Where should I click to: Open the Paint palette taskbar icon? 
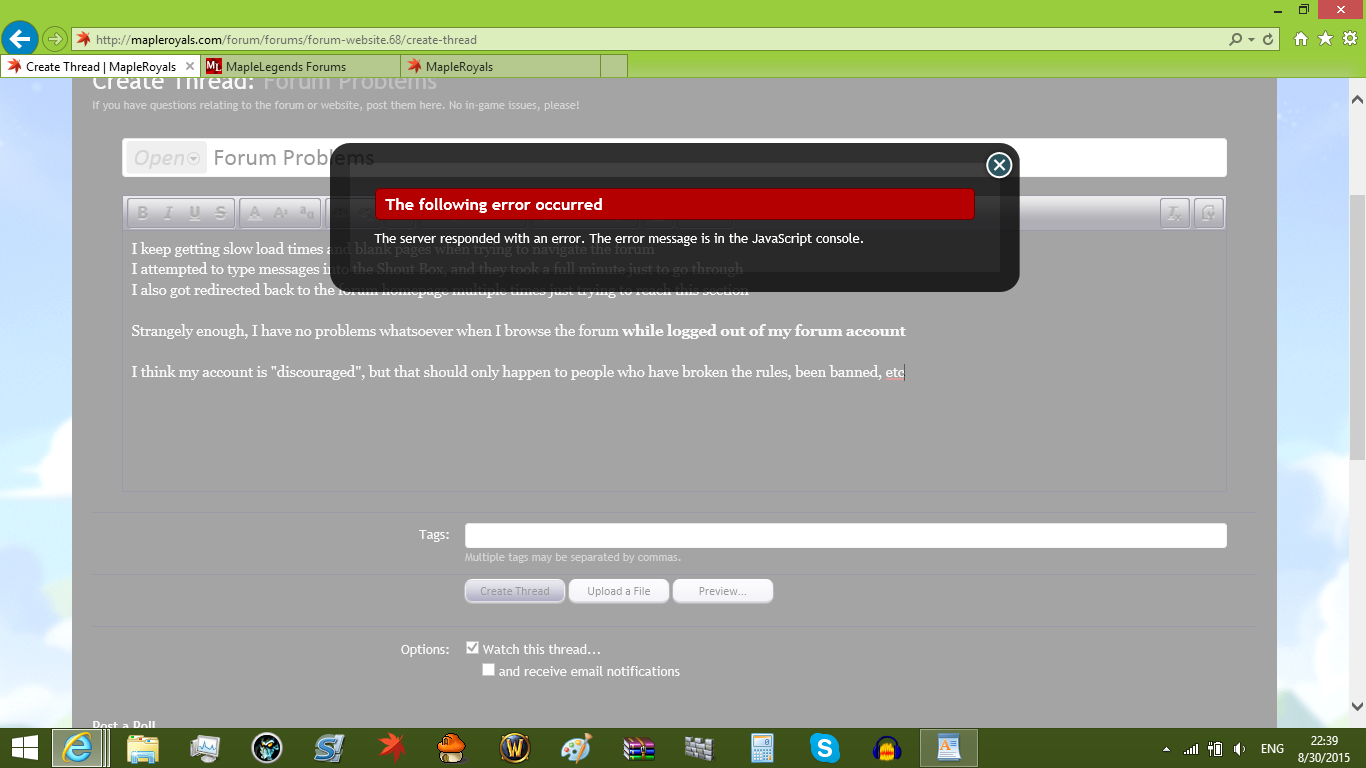point(577,748)
